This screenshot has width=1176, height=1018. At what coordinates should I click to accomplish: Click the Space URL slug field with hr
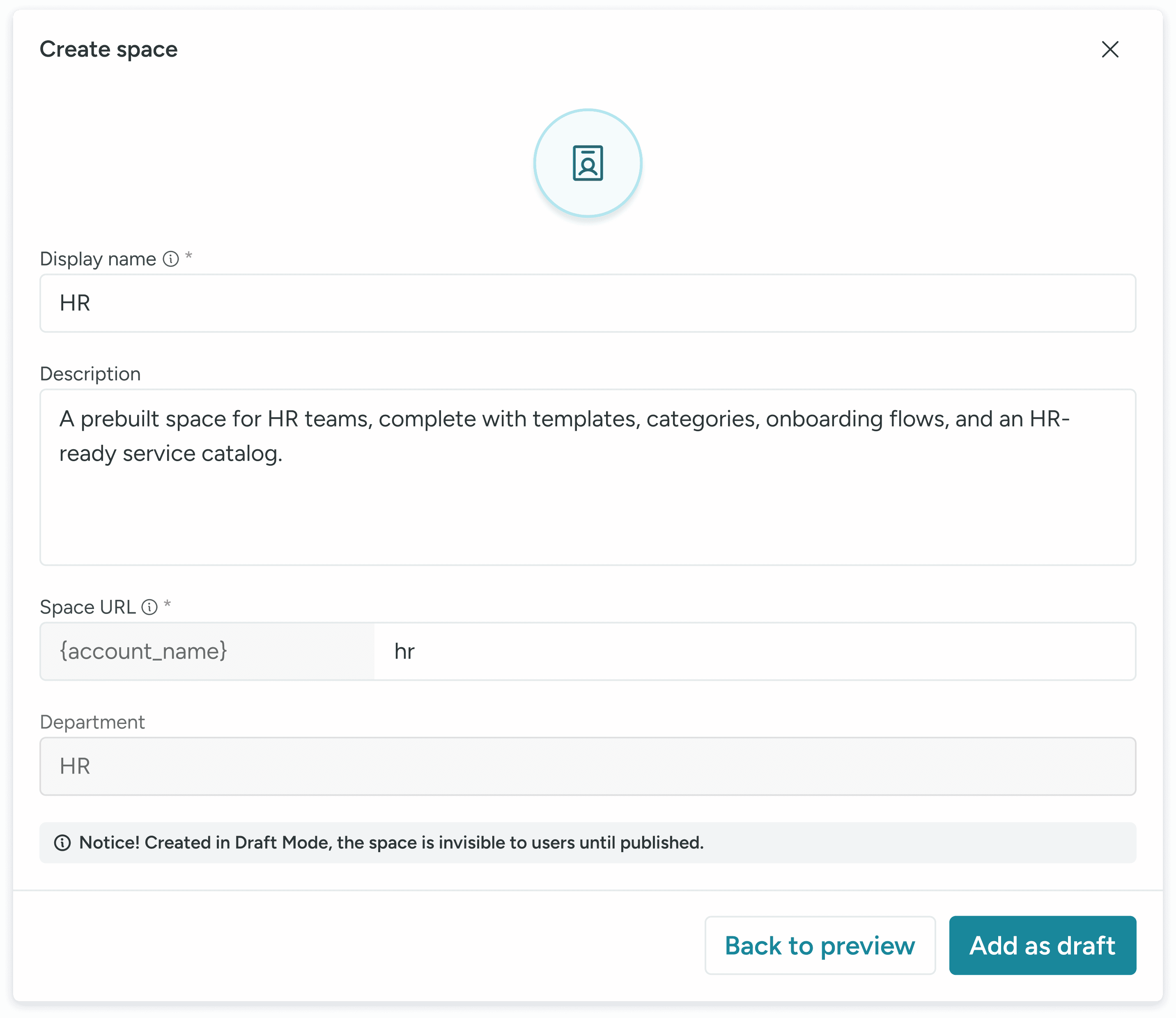[754, 652]
